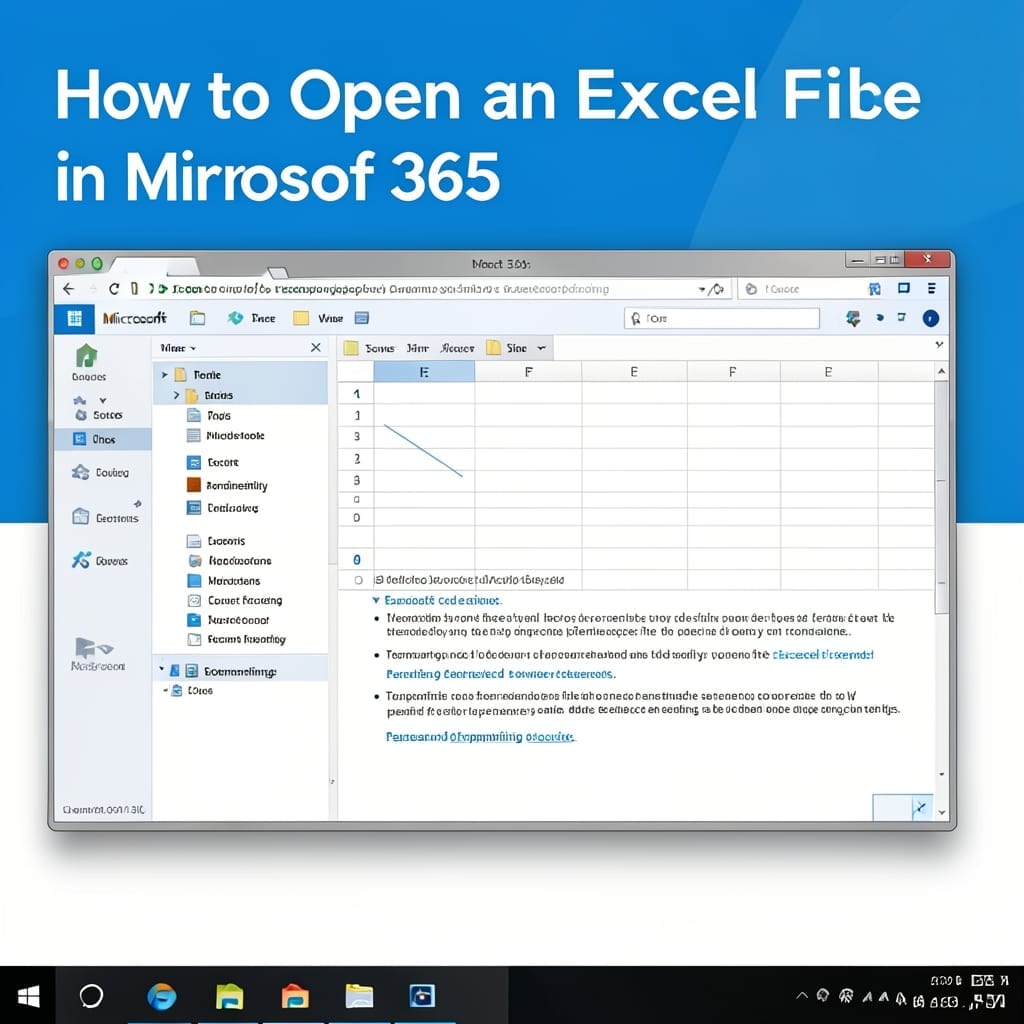Open the underlined blue link at bottom
Image resolution: width=1024 pixels, height=1024 pixels.
pyautogui.click(x=480, y=737)
